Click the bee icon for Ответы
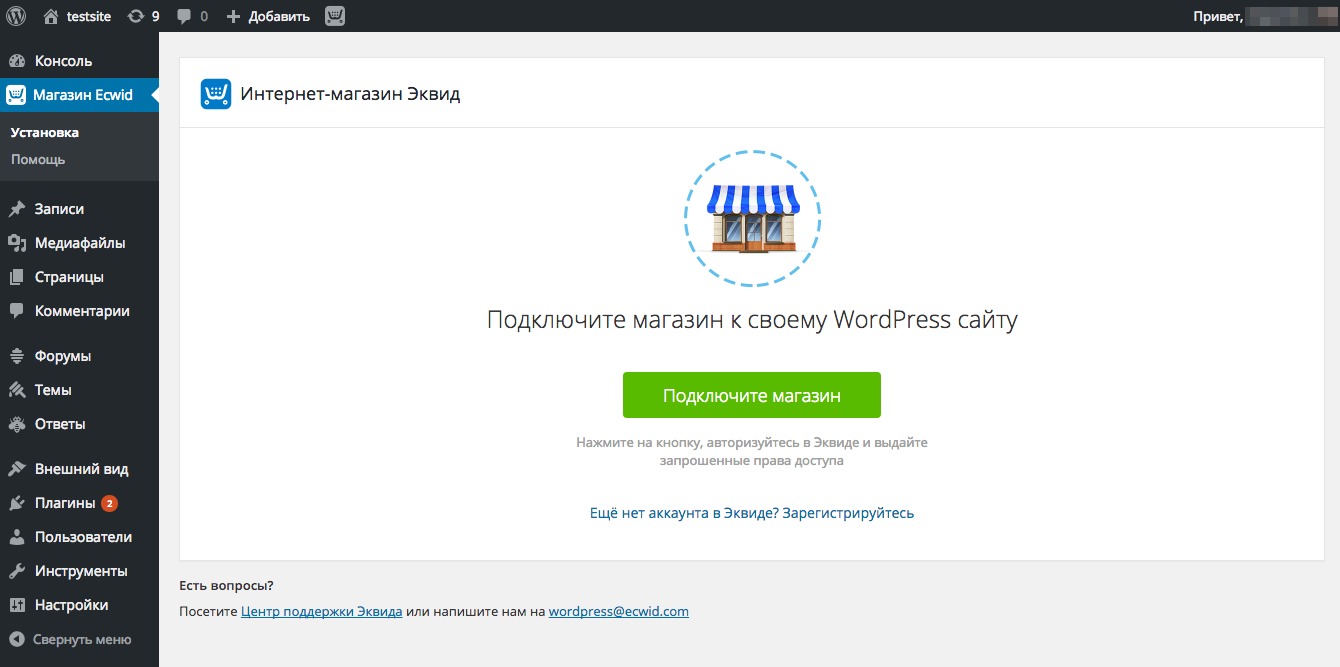The width and height of the screenshot is (1340, 667). (16, 424)
